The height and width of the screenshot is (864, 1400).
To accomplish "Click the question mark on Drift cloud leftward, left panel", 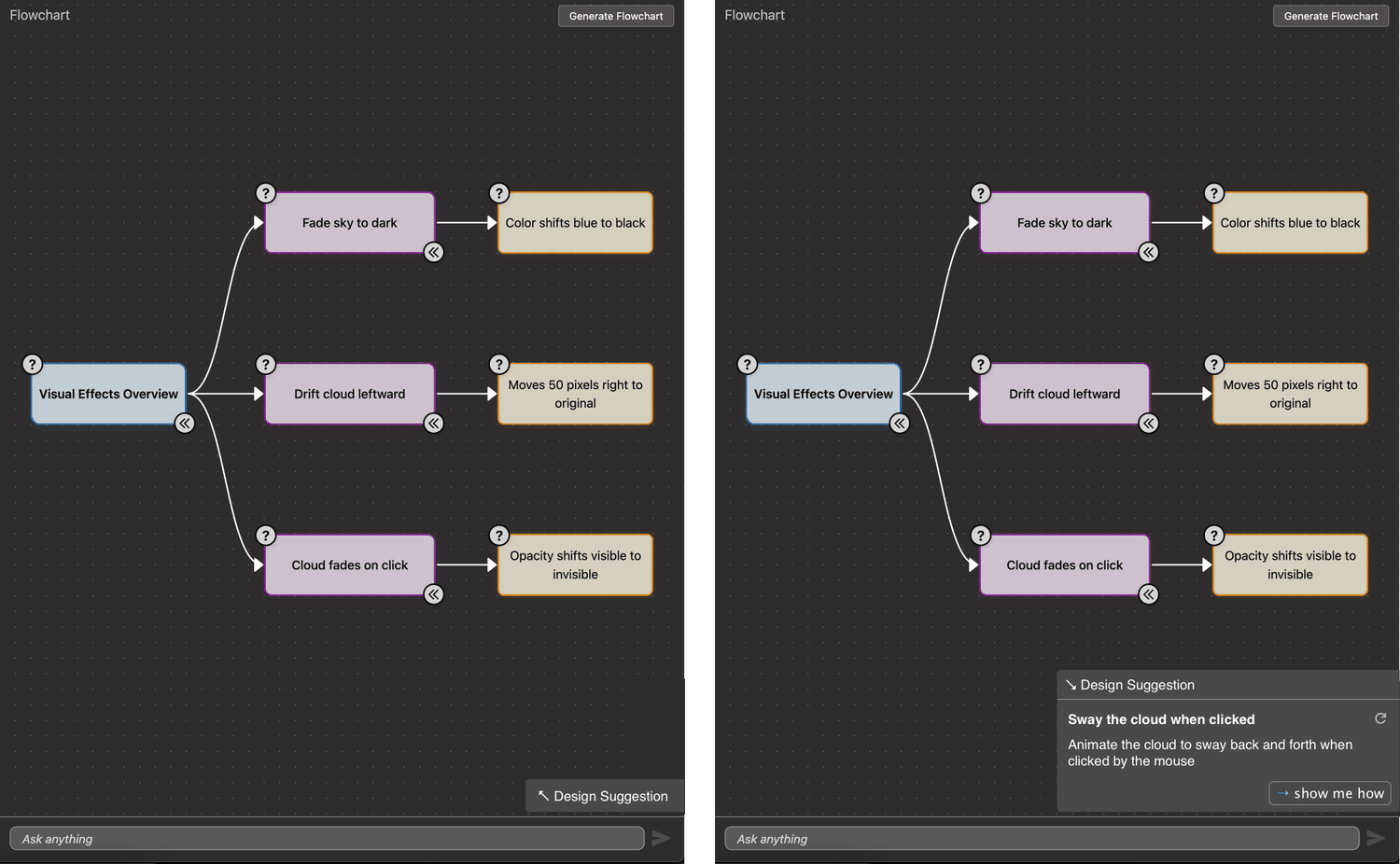I will click(x=266, y=365).
